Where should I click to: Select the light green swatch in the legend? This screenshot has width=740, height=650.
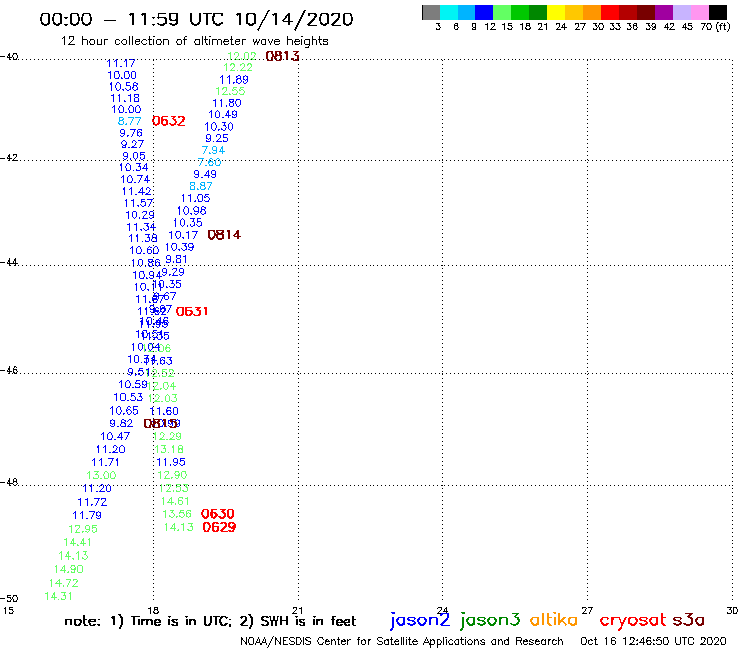(x=502, y=12)
